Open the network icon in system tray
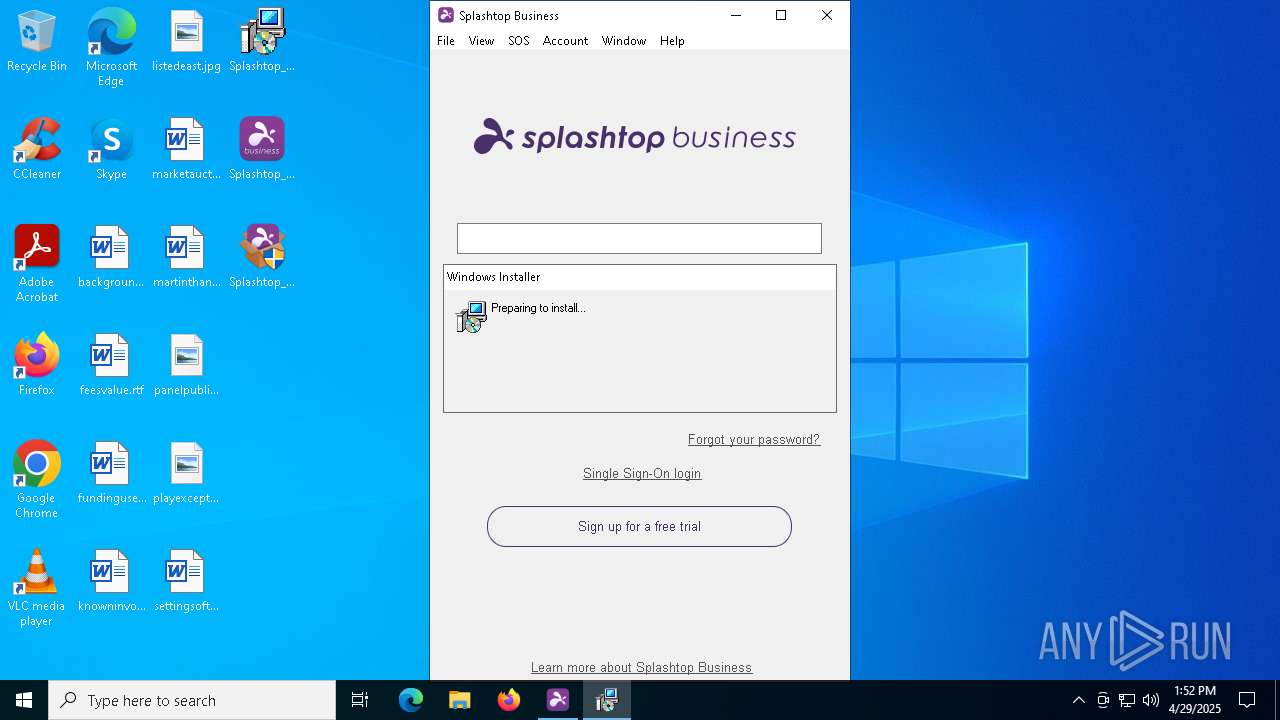1280x720 pixels. [1127, 700]
